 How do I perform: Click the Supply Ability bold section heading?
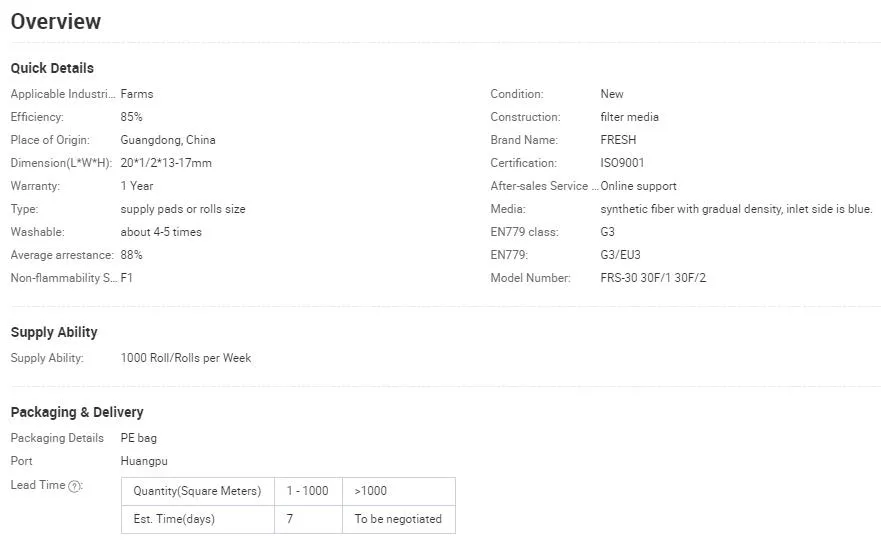point(54,332)
